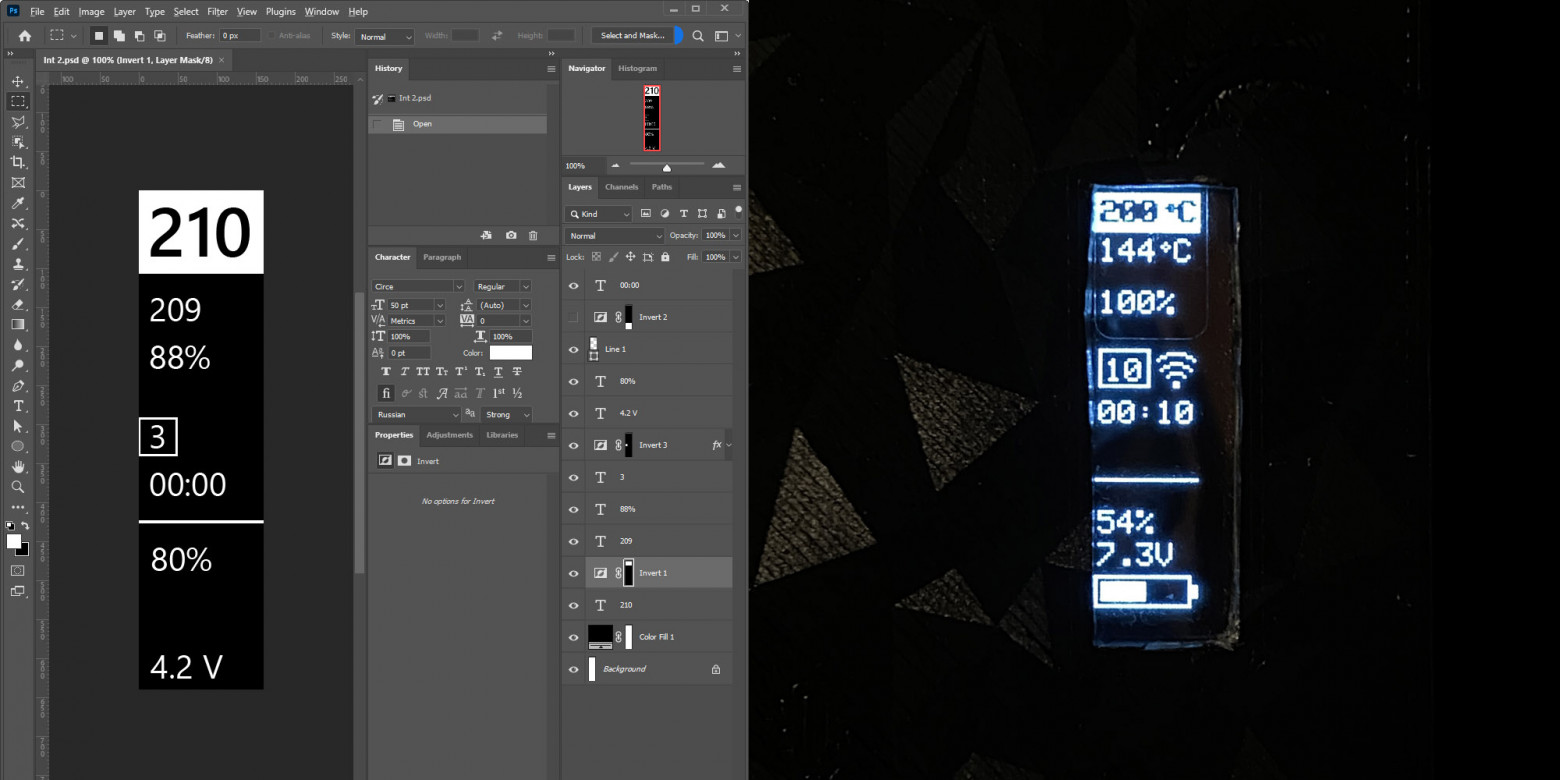Select the Eraser tool
Screen dimensions: 1560x780
coord(18,304)
